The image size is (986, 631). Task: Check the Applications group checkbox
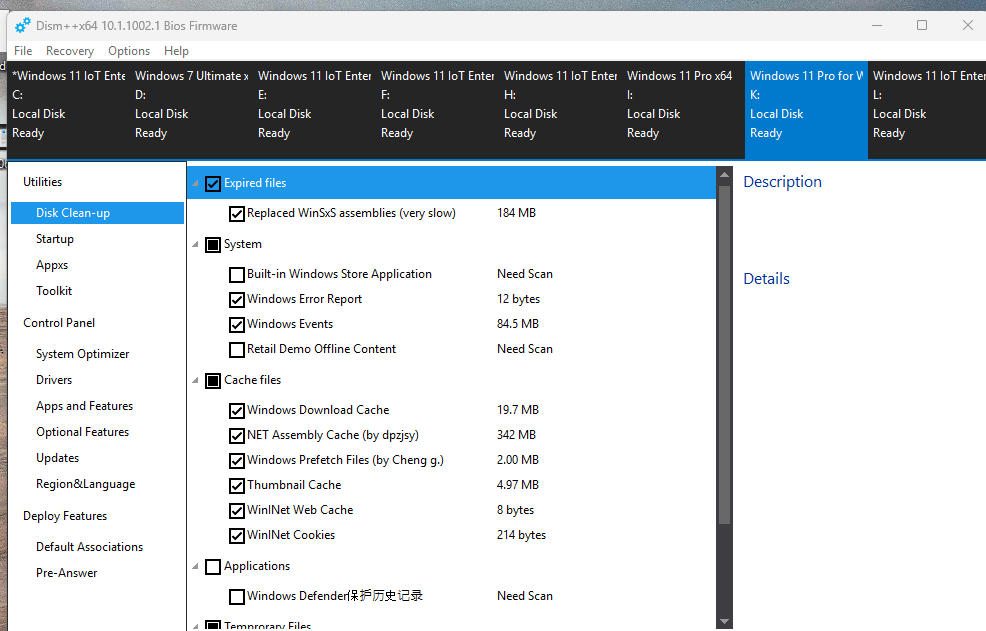213,567
